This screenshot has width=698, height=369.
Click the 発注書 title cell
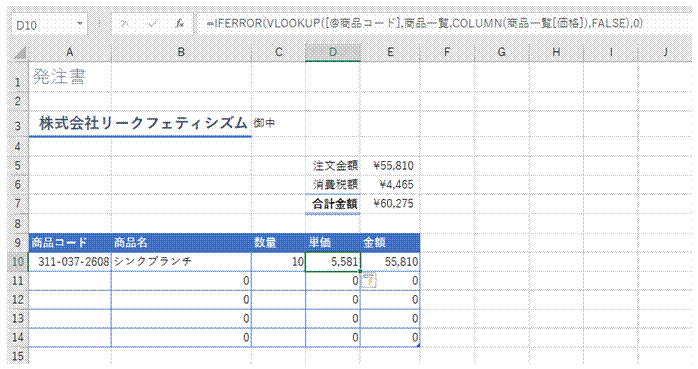click(70, 77)
